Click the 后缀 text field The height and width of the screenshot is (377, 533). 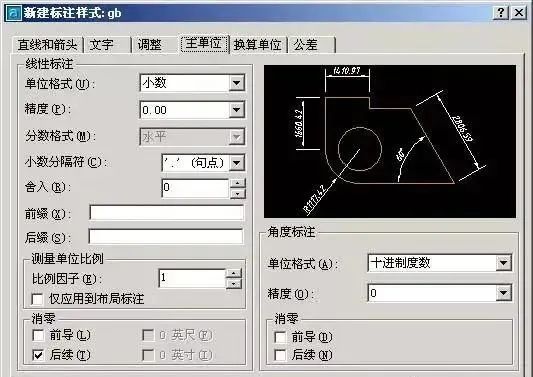[x=166, y=236]
